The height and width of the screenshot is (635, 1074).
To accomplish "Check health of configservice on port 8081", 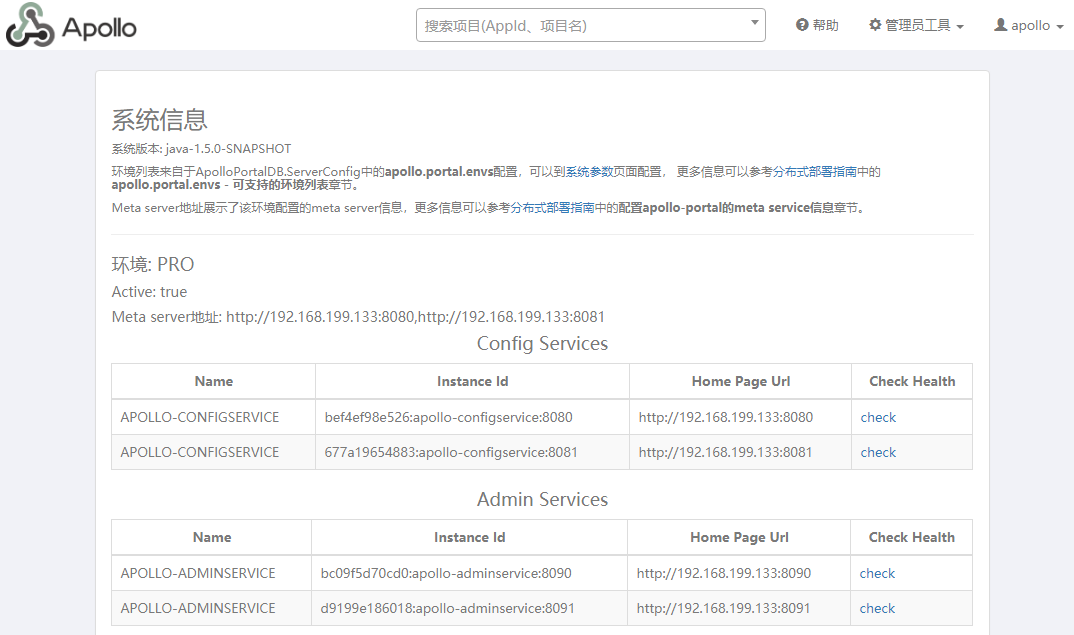I will 878,452.
